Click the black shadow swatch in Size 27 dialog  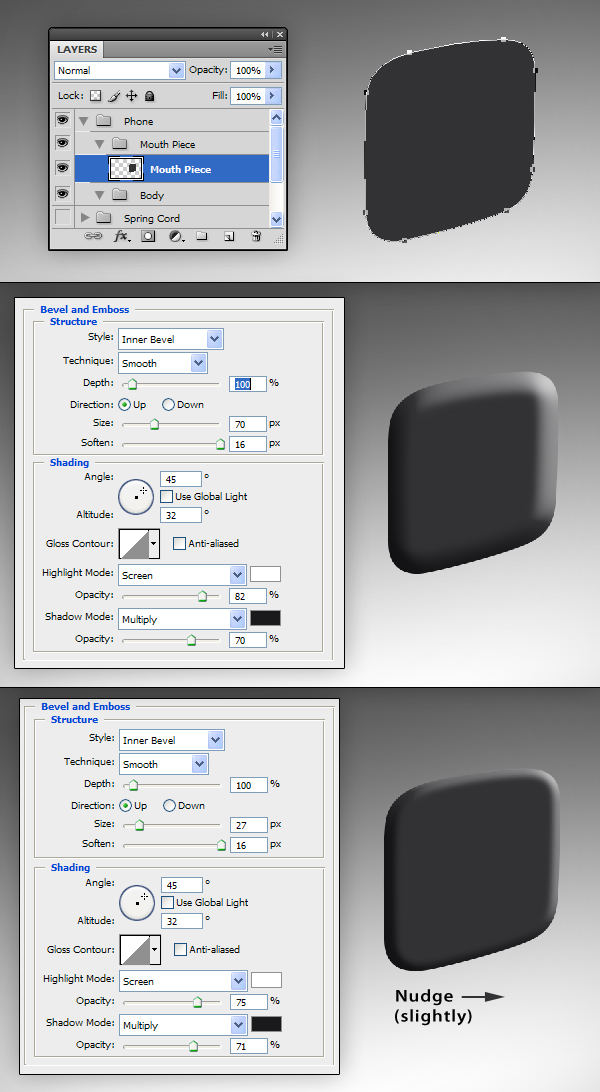(267, 1024)
